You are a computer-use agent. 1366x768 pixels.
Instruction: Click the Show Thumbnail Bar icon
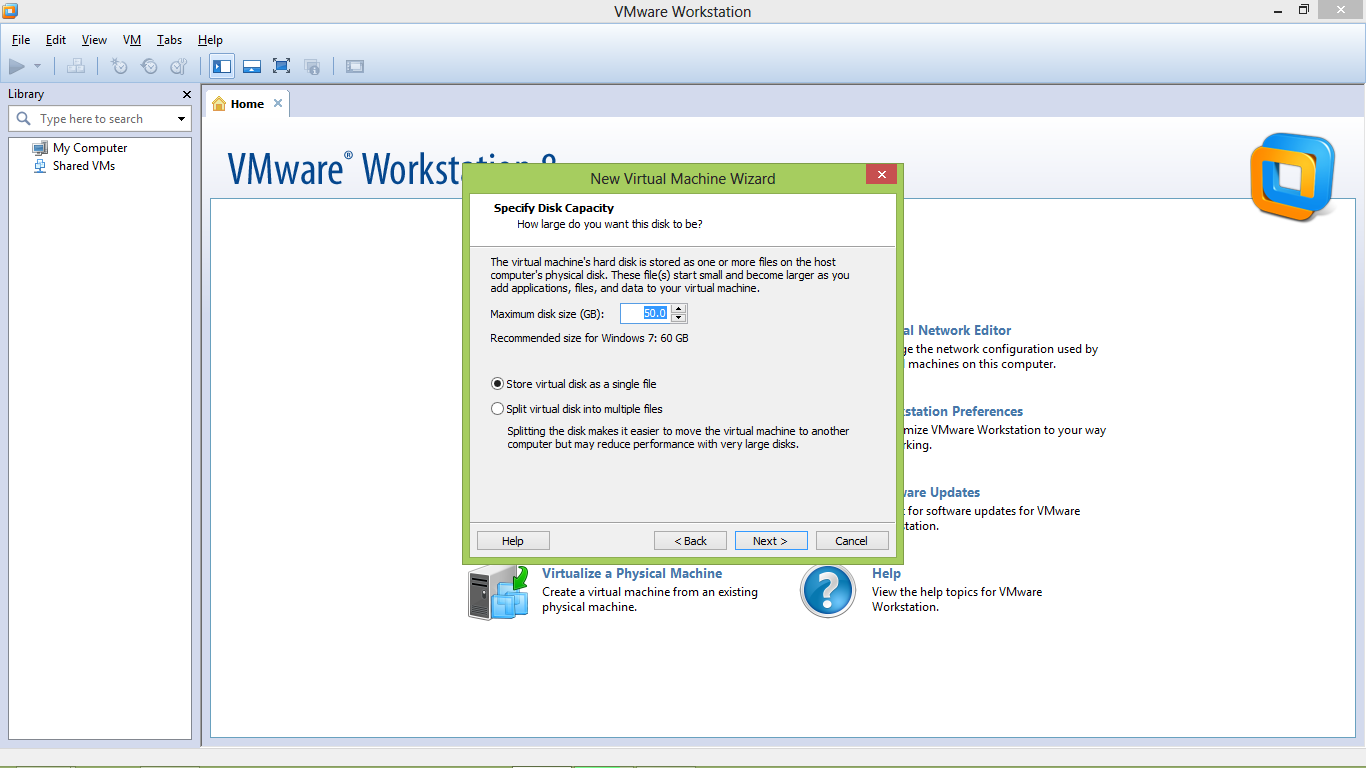251,66
